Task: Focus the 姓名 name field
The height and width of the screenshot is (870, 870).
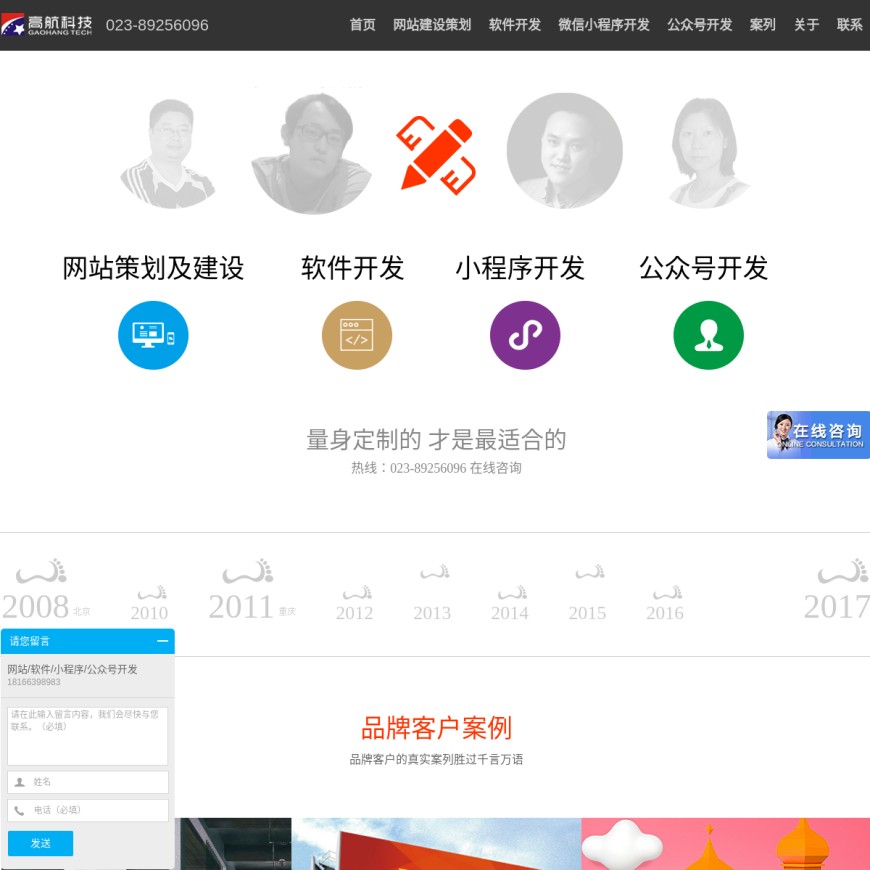Action: pyautogui.click(x=88, y=782)
